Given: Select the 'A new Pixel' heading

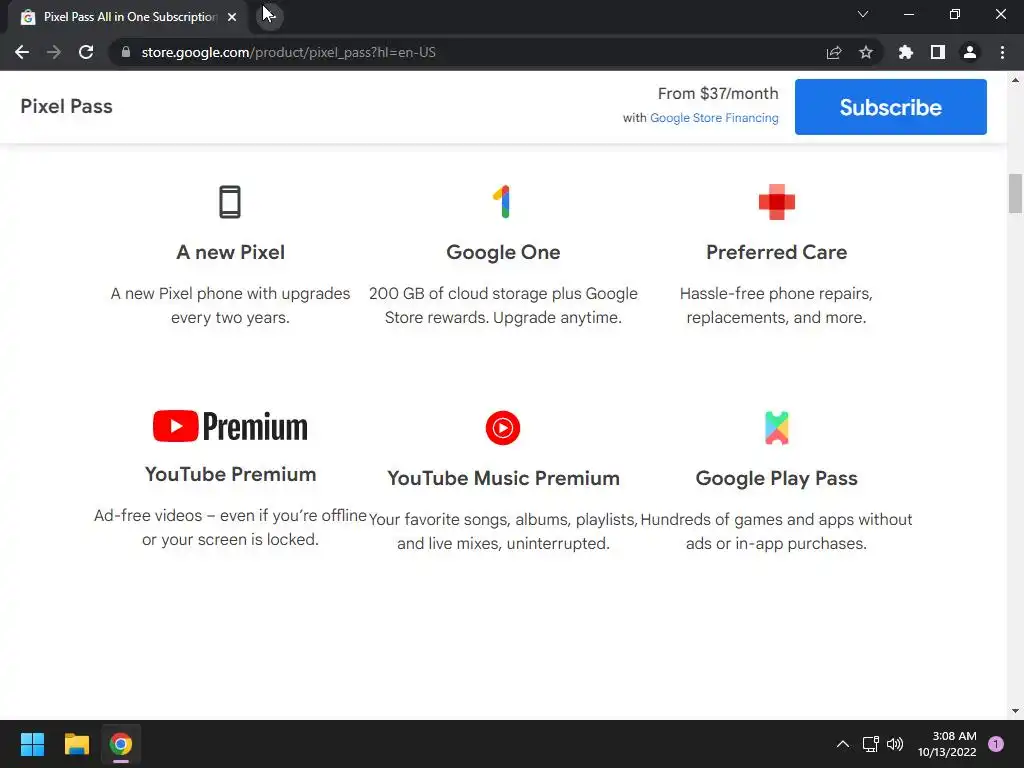Looking at the screenshot, I should (x=230, y=252).
